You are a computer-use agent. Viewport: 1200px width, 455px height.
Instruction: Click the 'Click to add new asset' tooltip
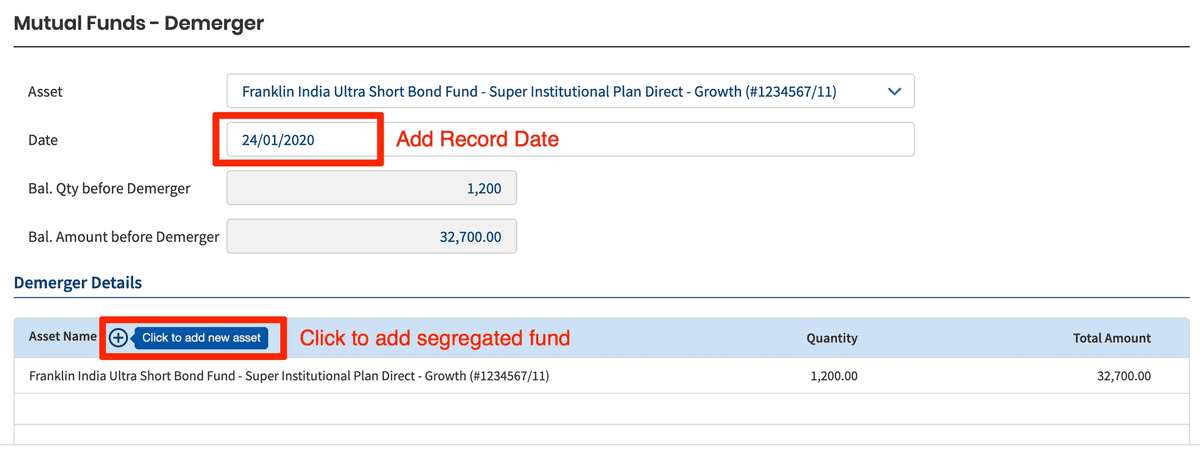click(201, 338)
